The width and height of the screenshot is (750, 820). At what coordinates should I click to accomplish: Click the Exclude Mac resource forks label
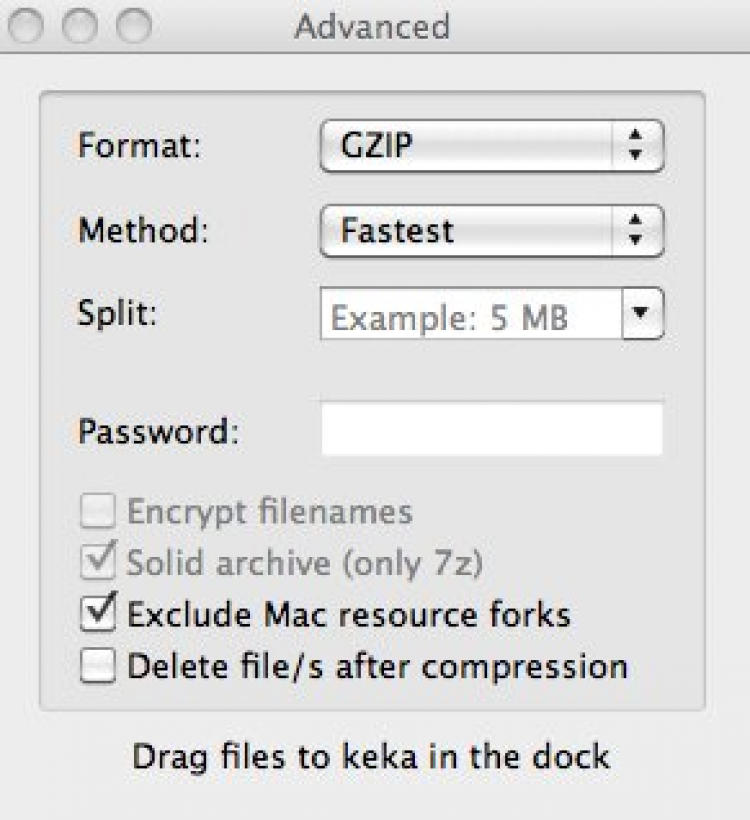tap(348, 614)
